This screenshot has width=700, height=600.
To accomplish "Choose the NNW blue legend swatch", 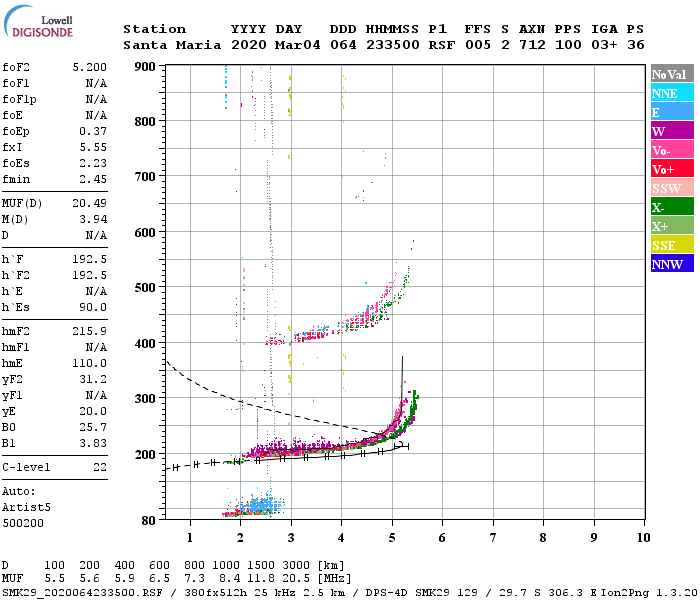I will point(672,264).
